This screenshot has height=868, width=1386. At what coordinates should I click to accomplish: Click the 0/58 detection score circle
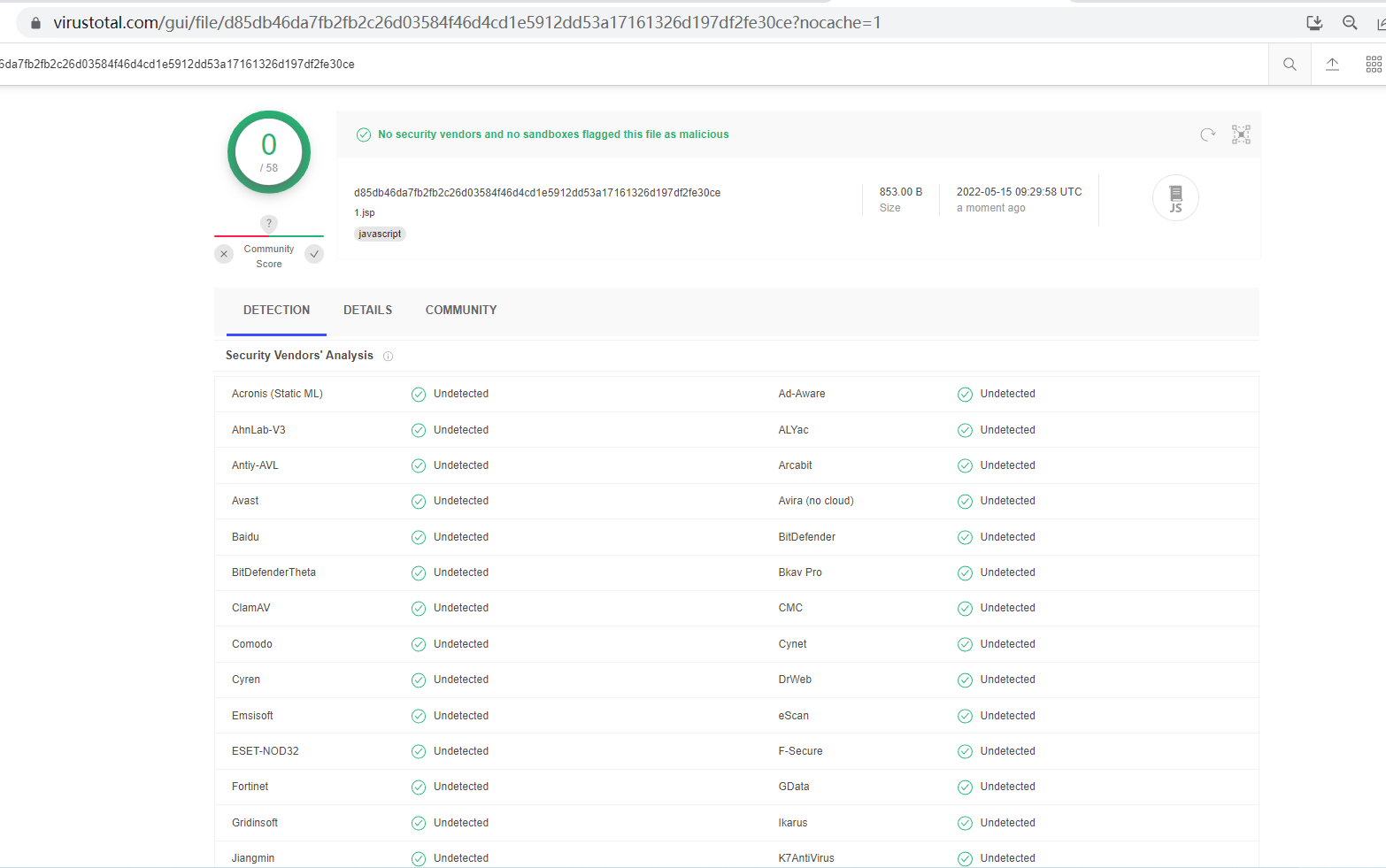(x=269, y=152)
